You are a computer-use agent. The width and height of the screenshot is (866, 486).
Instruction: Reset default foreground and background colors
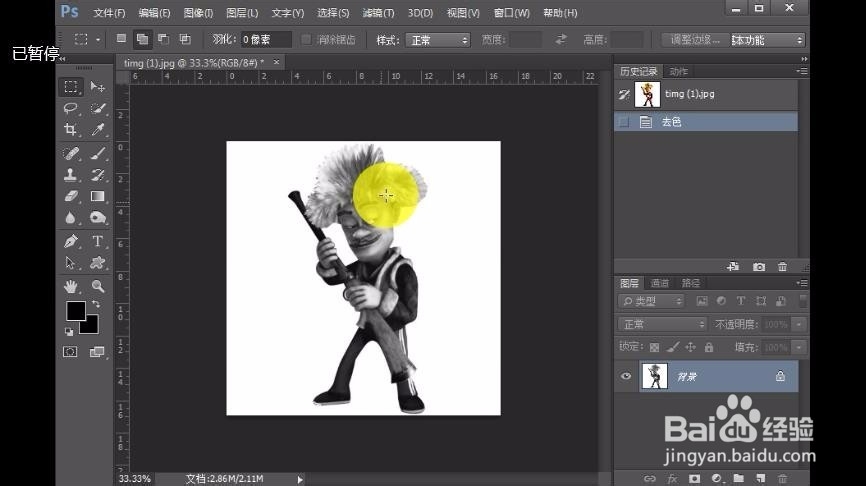[69, 331]
